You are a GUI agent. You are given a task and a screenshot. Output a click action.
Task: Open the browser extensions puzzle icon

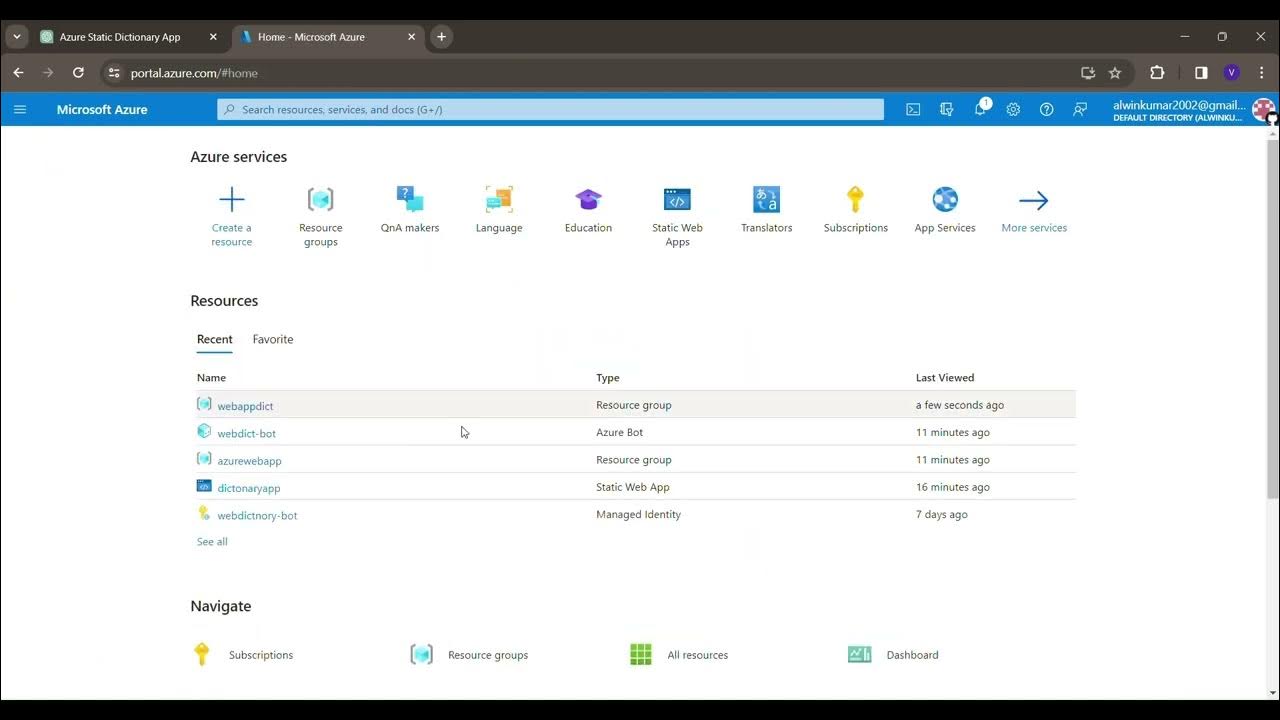[x=1157, y=73]
